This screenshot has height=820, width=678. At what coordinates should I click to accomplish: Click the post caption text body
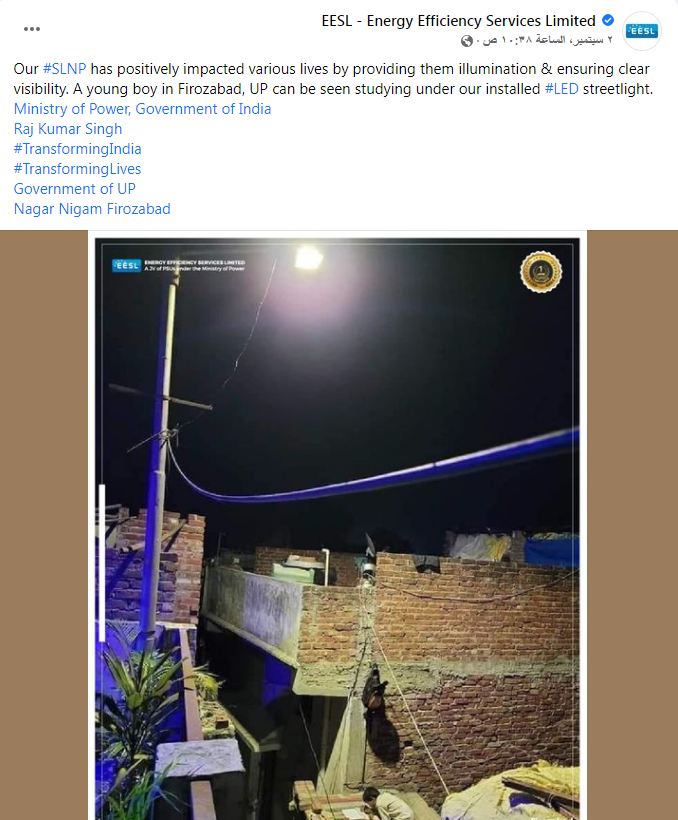tap(334, 78)
